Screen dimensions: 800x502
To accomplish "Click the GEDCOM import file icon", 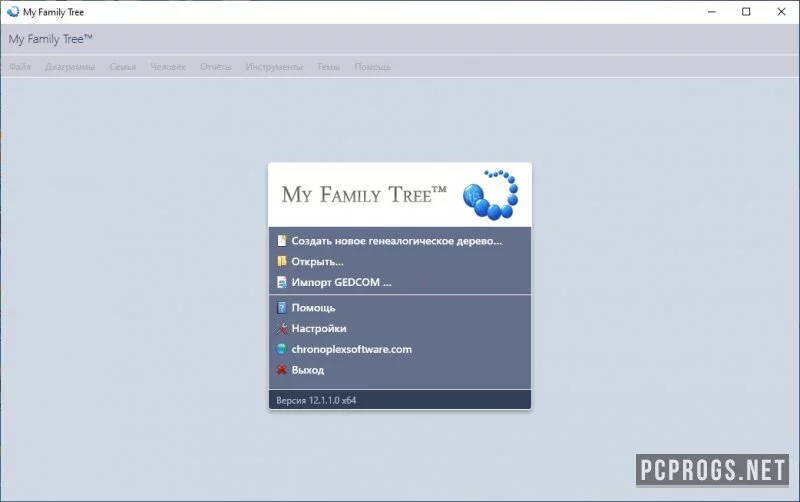I will pos(282,282).
